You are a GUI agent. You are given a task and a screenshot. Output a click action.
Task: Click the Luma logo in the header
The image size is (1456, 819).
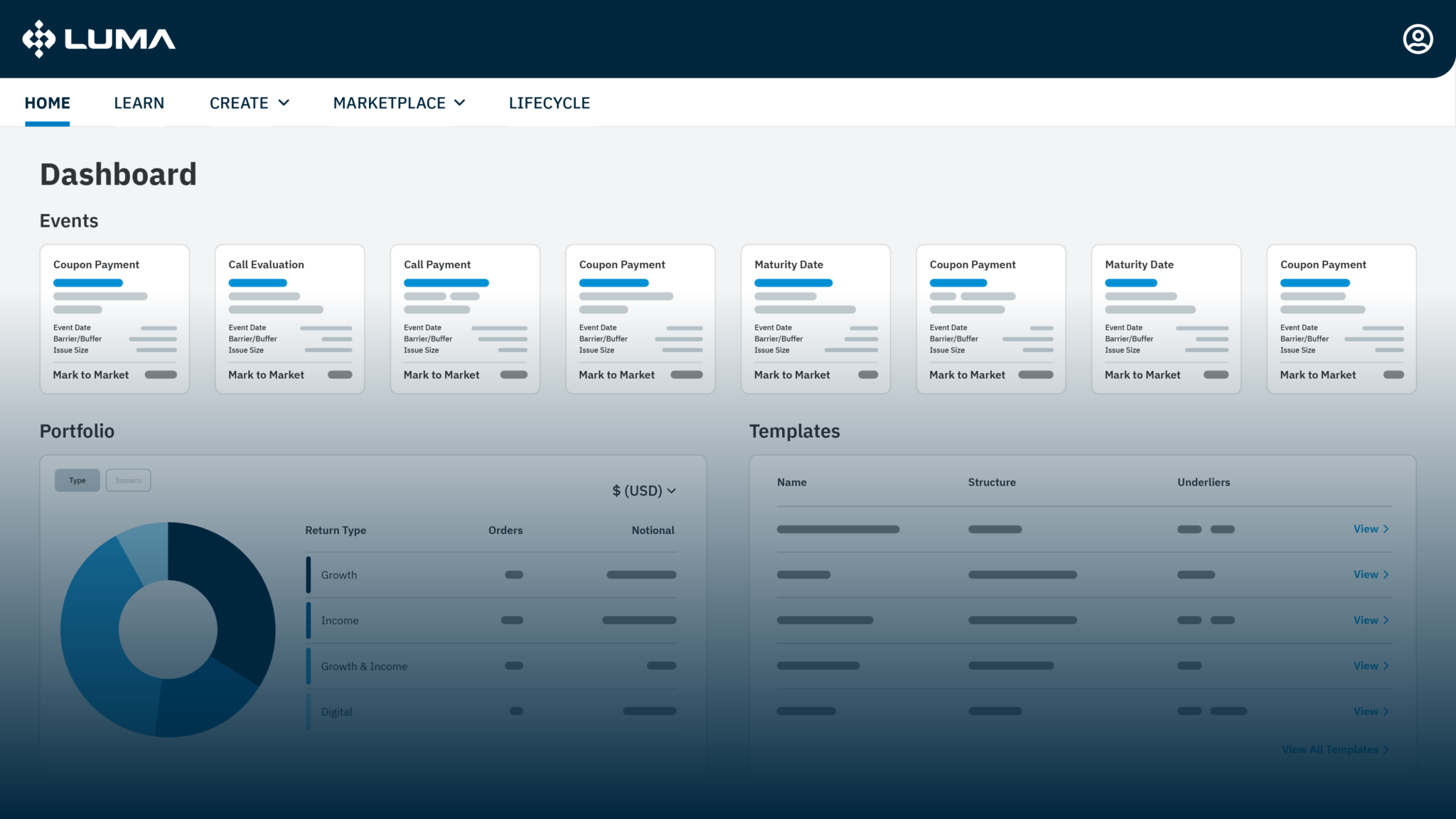(x=99, y=38)
